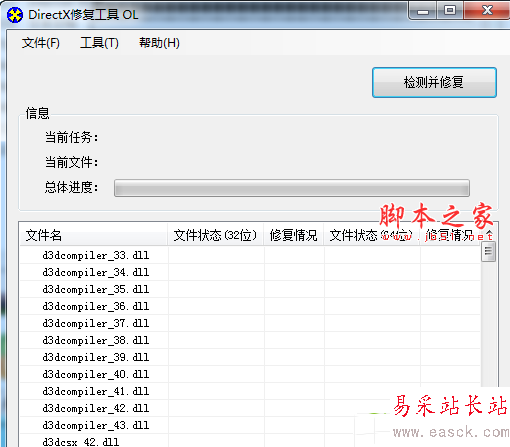Select row d3dcompiler_33.dll
510x447 pixels.
250,255
